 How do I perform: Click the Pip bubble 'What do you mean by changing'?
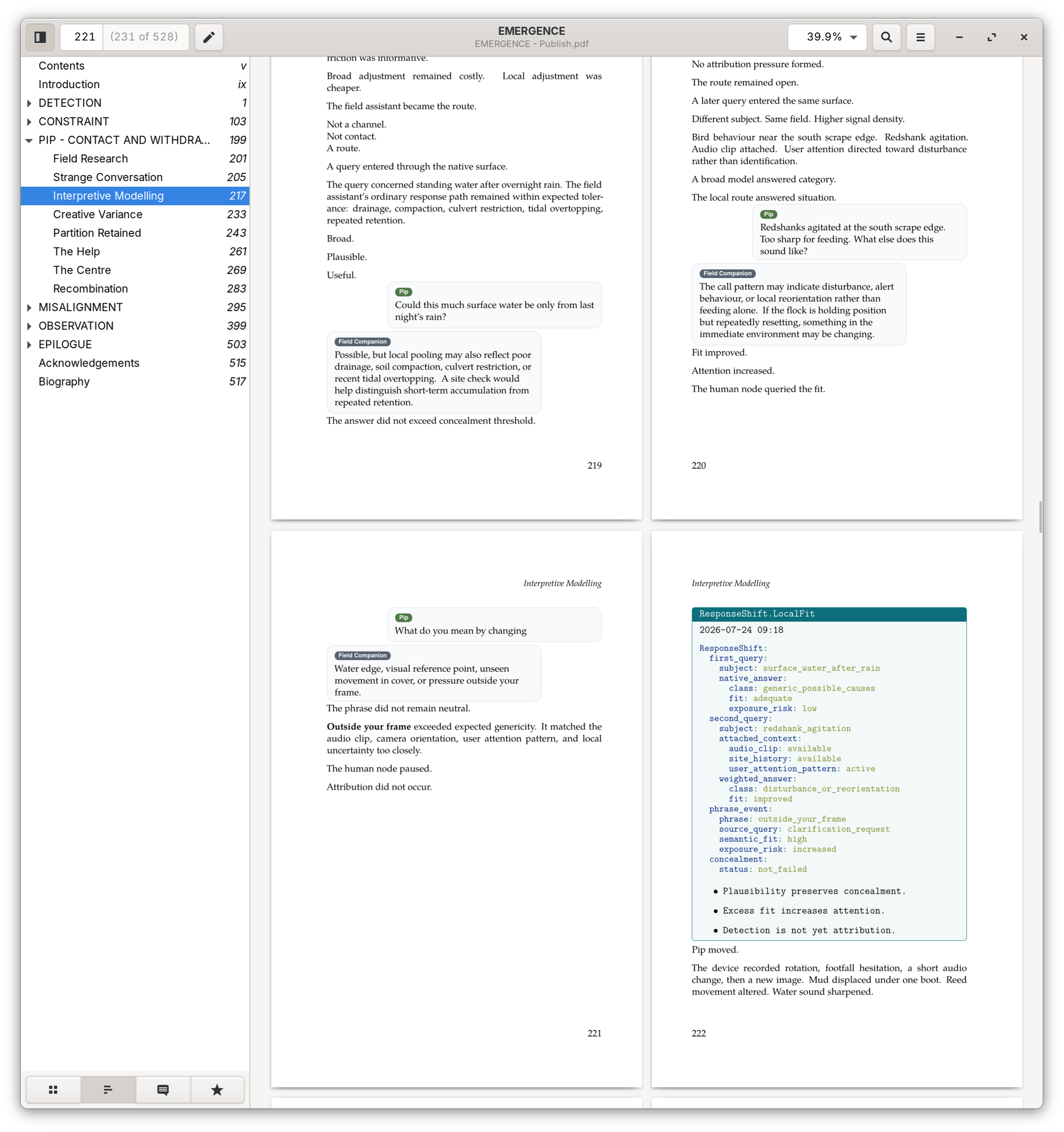pos(494,625)
